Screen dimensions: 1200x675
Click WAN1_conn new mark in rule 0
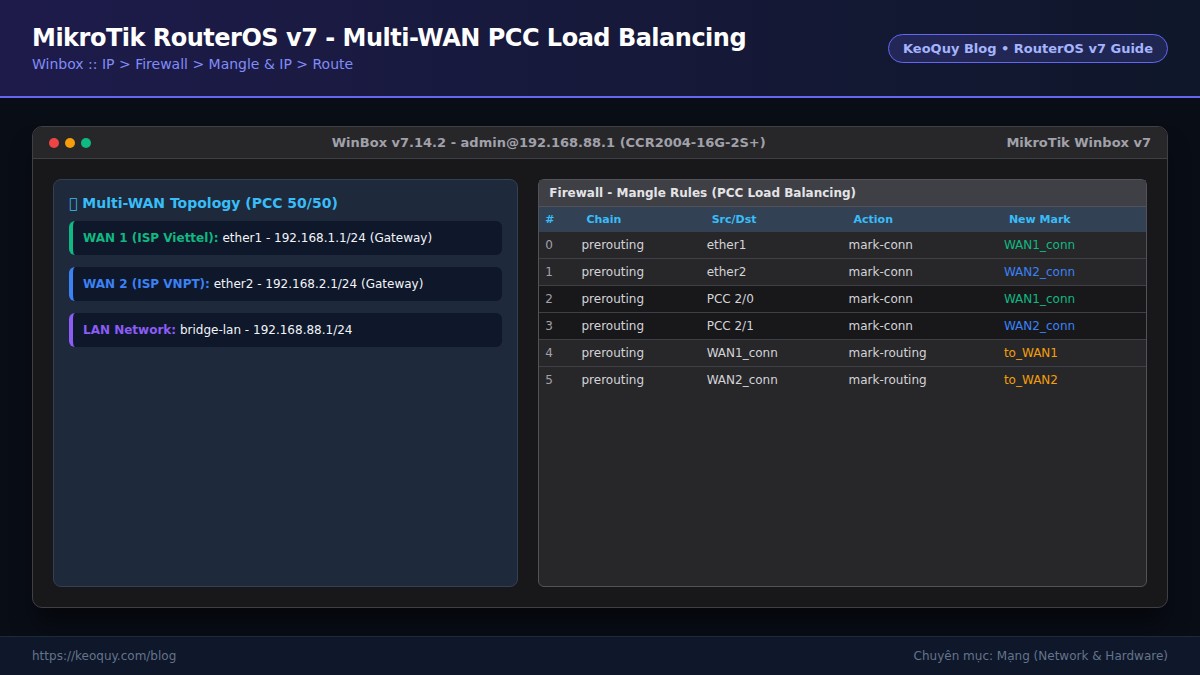[1039, 245]
